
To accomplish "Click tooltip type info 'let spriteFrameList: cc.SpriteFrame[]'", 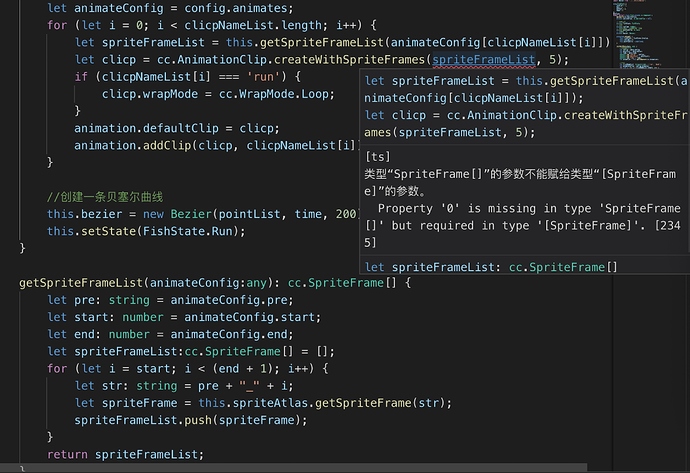I will (x=491, y=267).
